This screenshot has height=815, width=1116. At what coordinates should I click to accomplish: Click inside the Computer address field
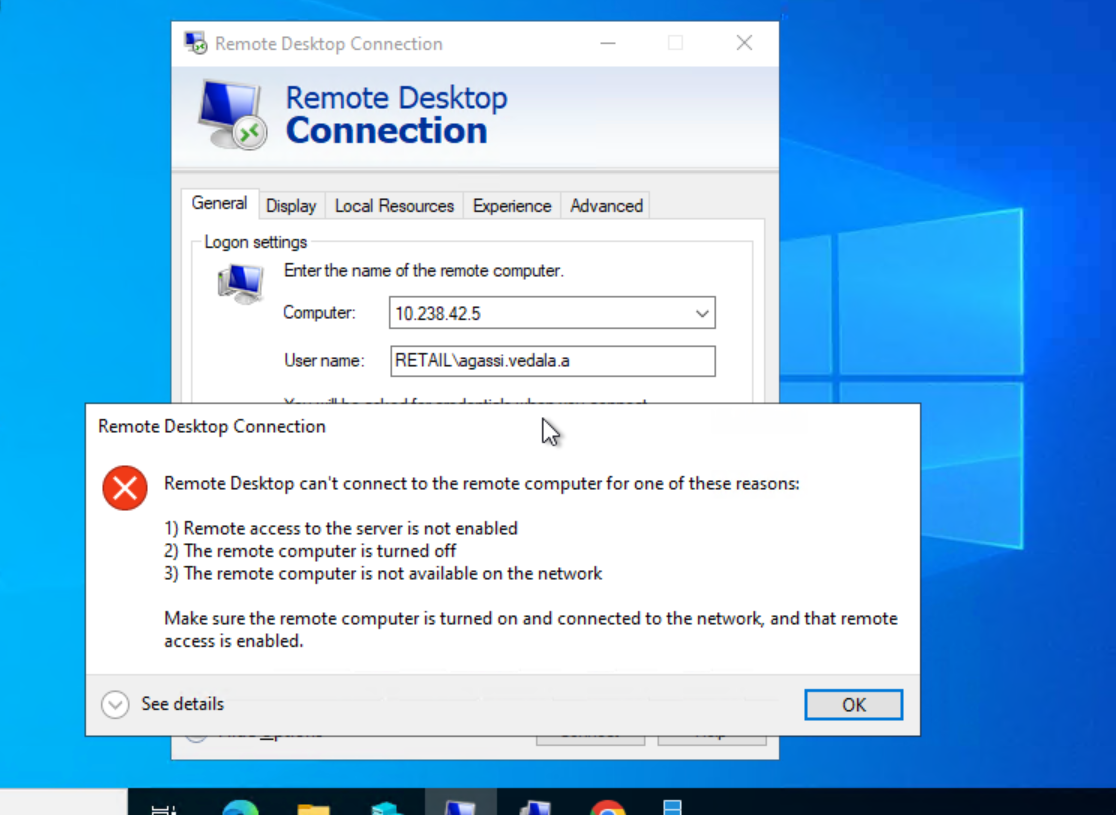tap(540, 312)
